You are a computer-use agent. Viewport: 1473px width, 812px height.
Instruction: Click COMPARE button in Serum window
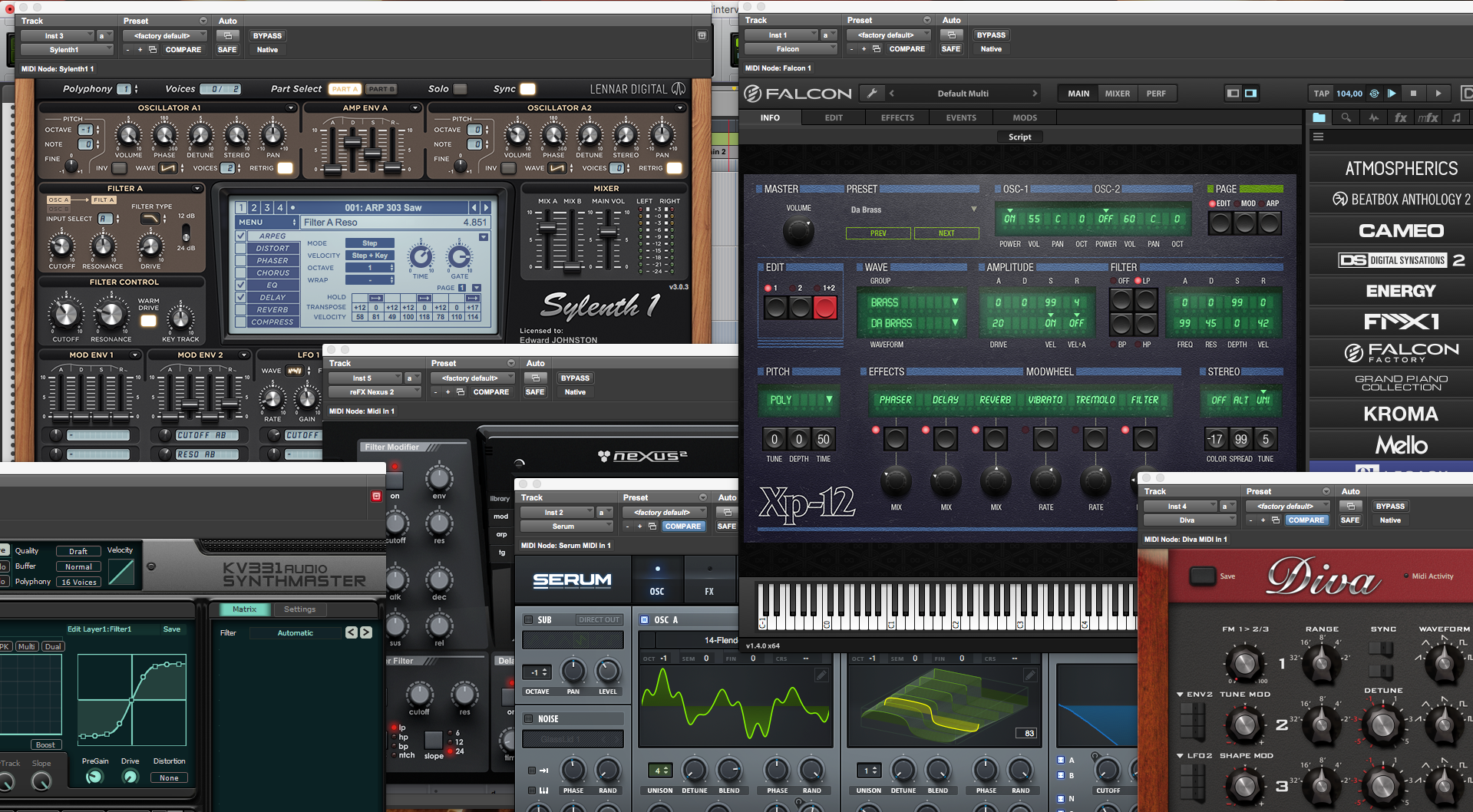(x=683, y=526)
